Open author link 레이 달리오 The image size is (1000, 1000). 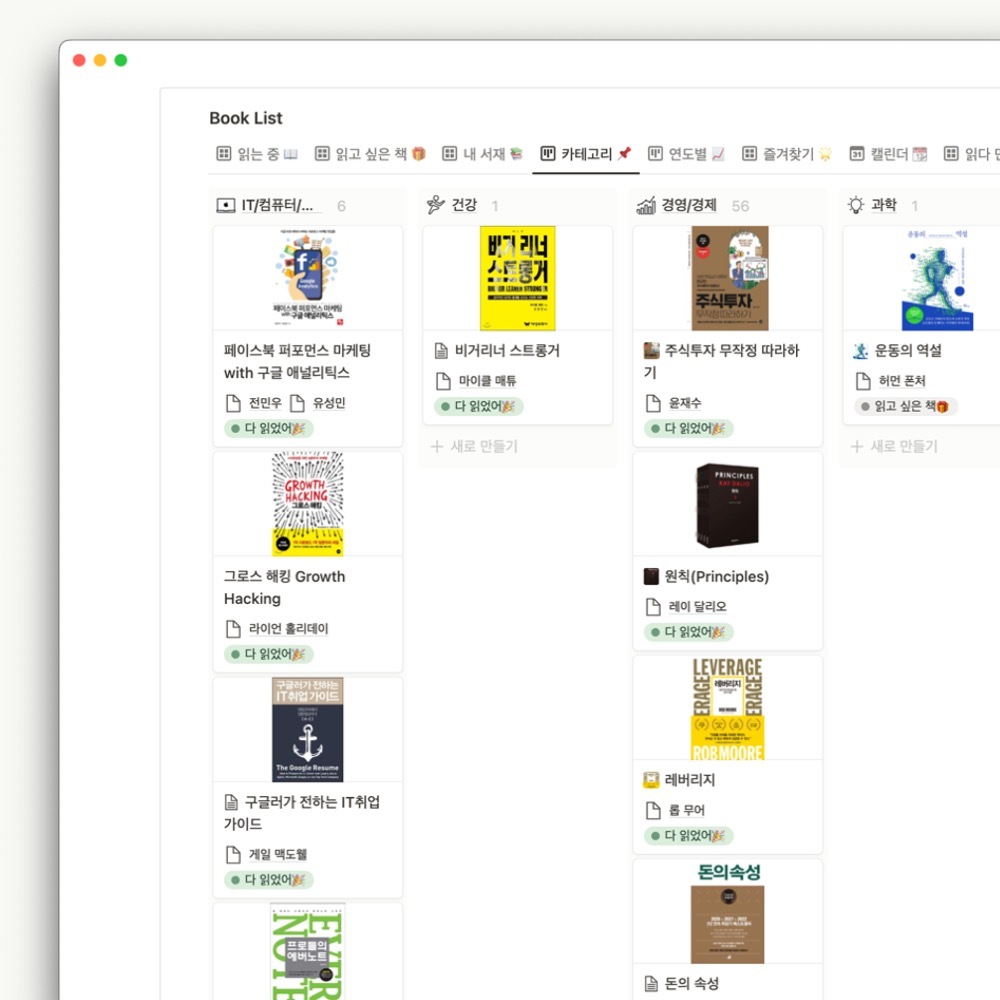(697, 607)
